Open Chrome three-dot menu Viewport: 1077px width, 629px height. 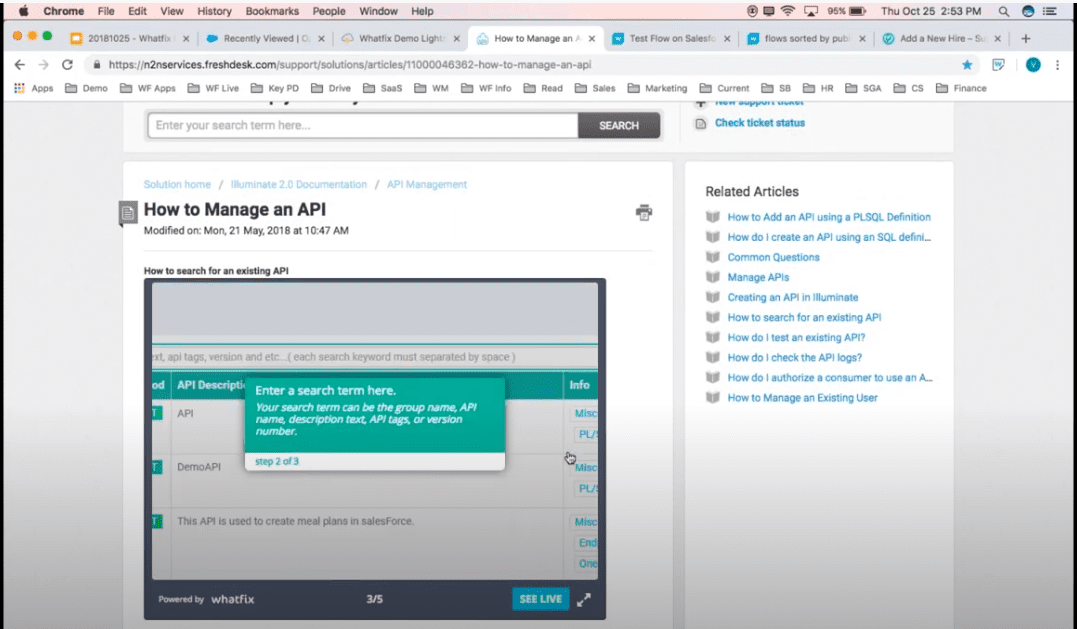(1057, 65)
